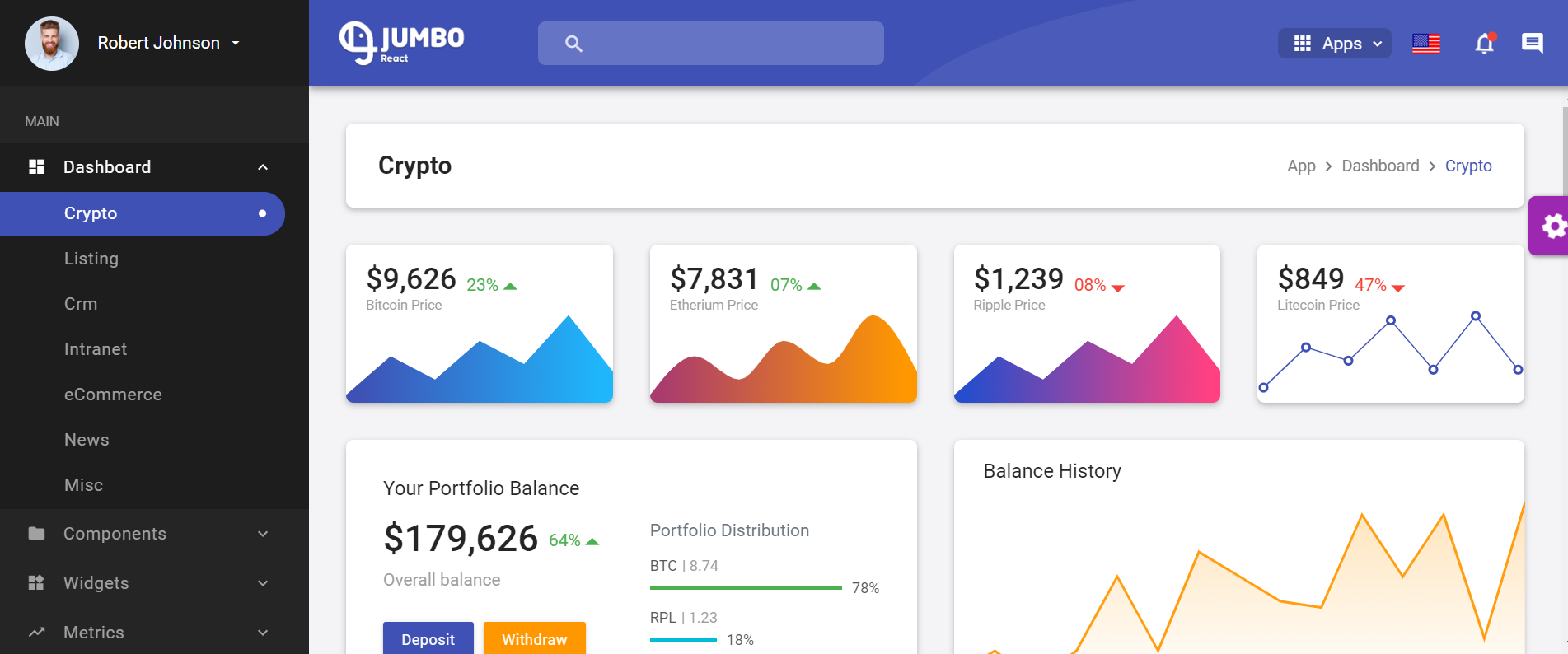Image resolution: width=1568 pixels, height=654 pixels.
Task: Click the US flag language icon
Action: click(1426, 44)
